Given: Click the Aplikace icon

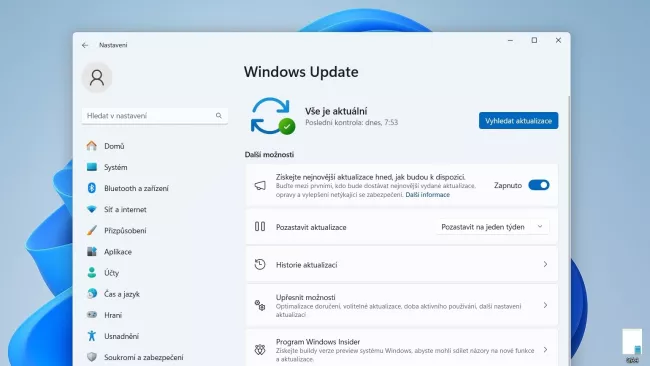Looking at the screenshot, I should pos(92,252).
